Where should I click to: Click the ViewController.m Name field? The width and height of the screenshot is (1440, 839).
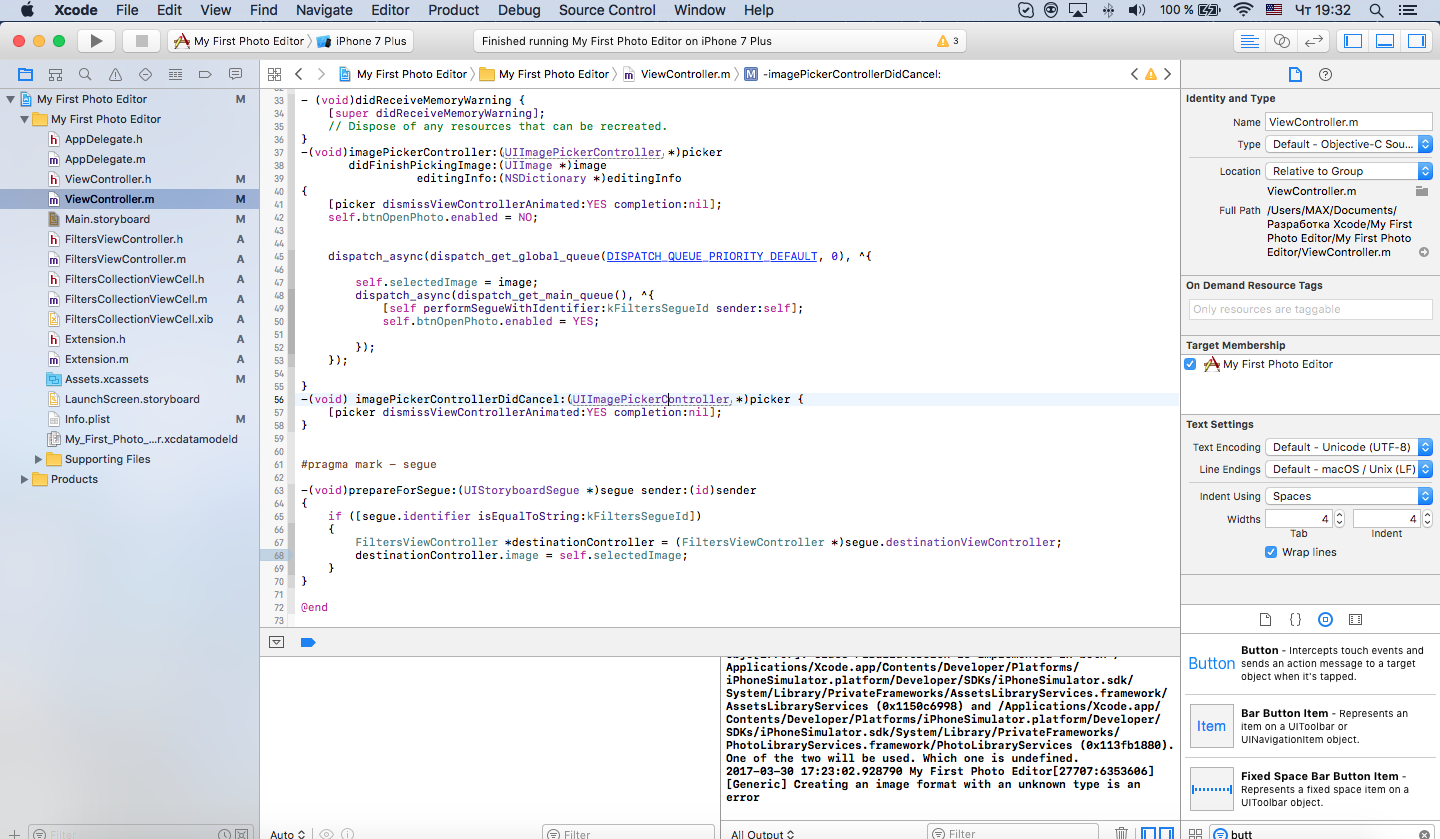[x=1349, y=122]
